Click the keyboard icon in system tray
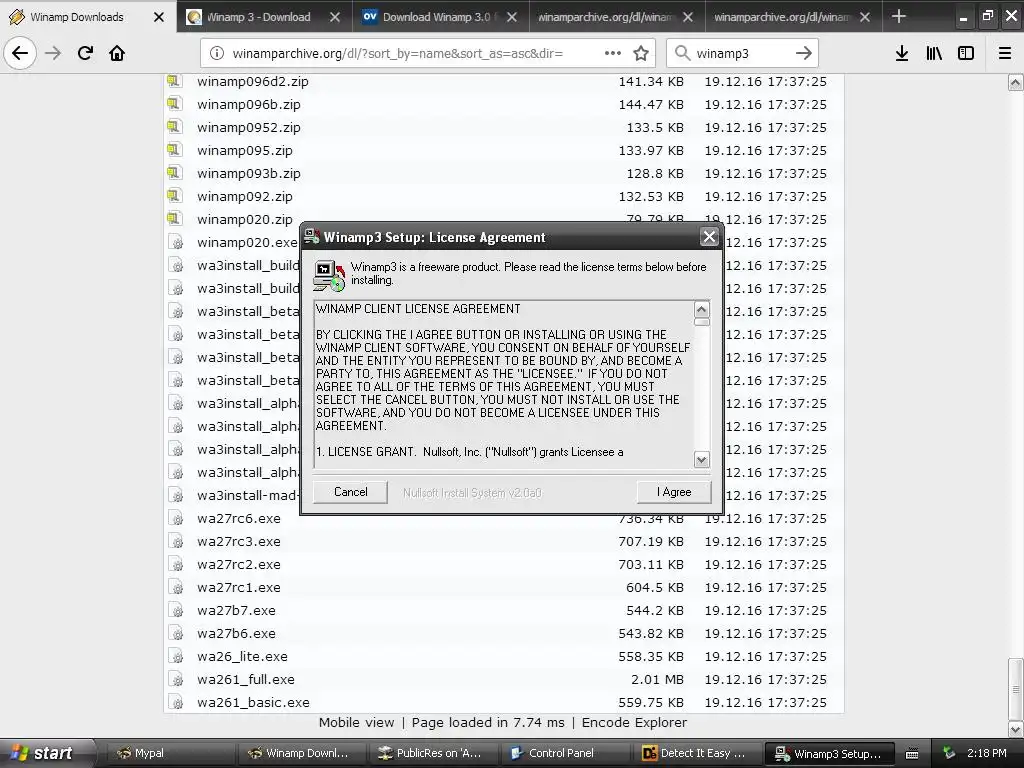This screenshot has width=1024, height=768. pos(912,754)
